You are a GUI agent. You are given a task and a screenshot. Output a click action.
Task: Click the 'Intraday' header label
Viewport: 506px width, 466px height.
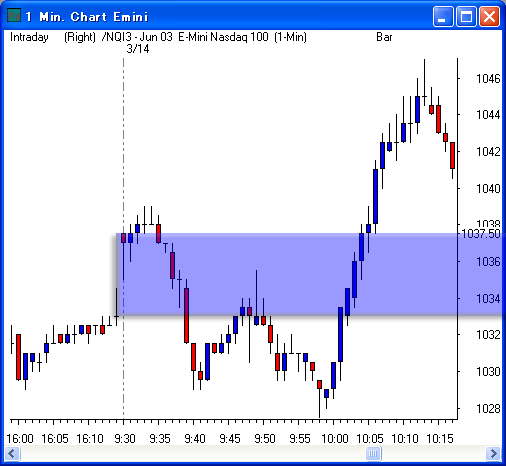tap(29, 37)
